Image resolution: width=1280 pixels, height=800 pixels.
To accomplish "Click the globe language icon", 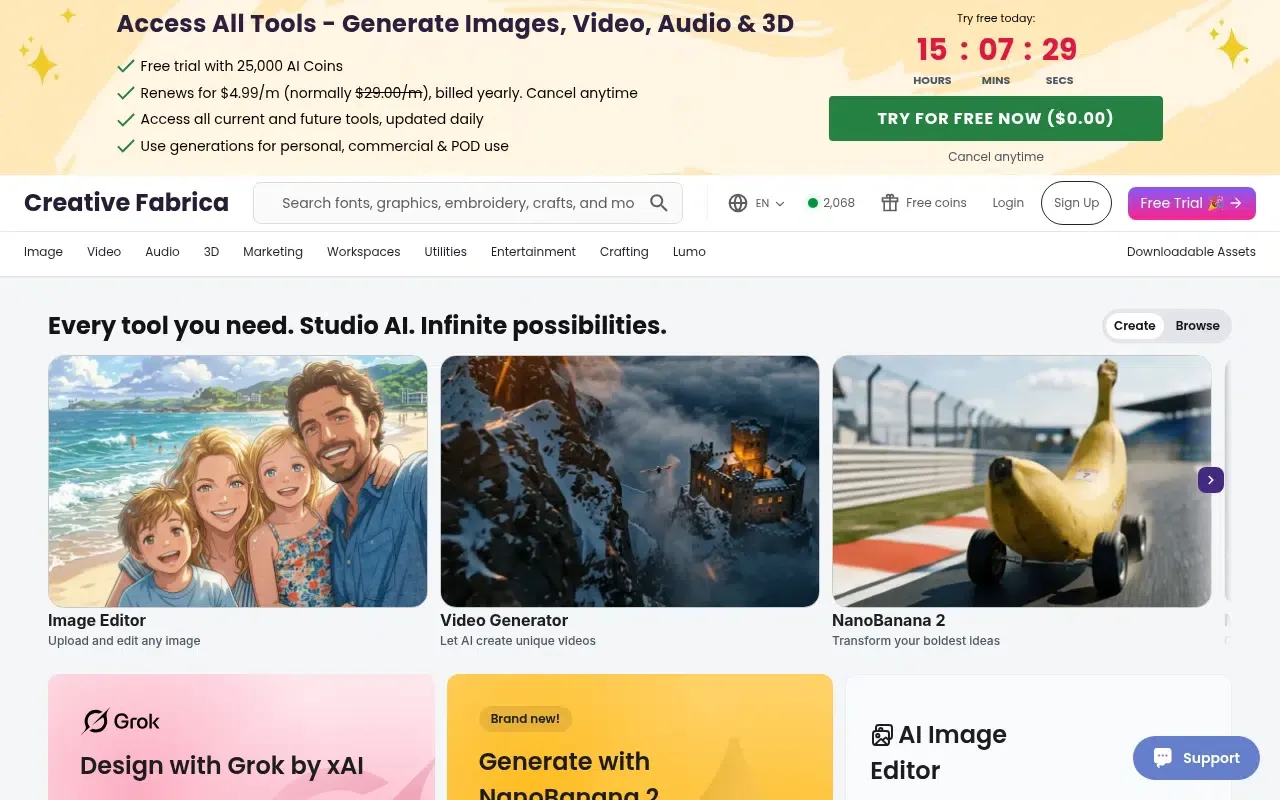I will [x=738, y=203].
